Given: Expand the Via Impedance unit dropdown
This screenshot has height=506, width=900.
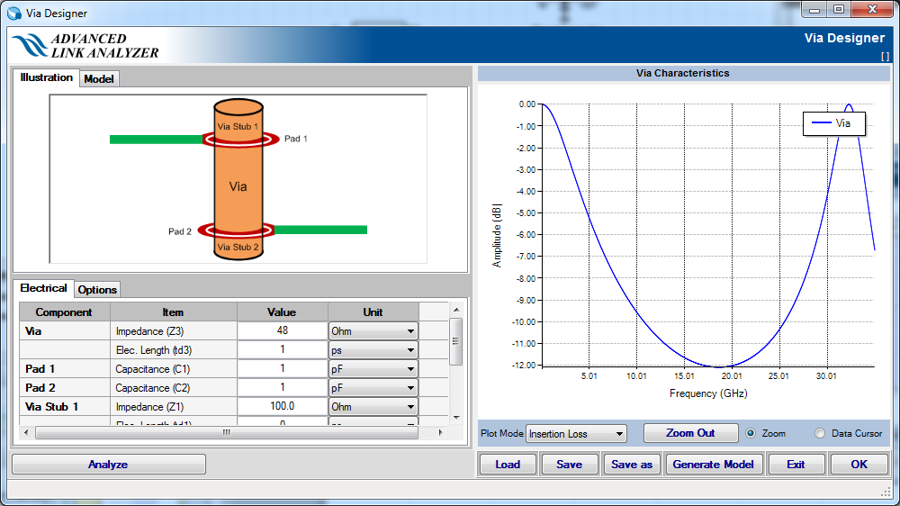Looking at the screenshot, I should [373, 331].
